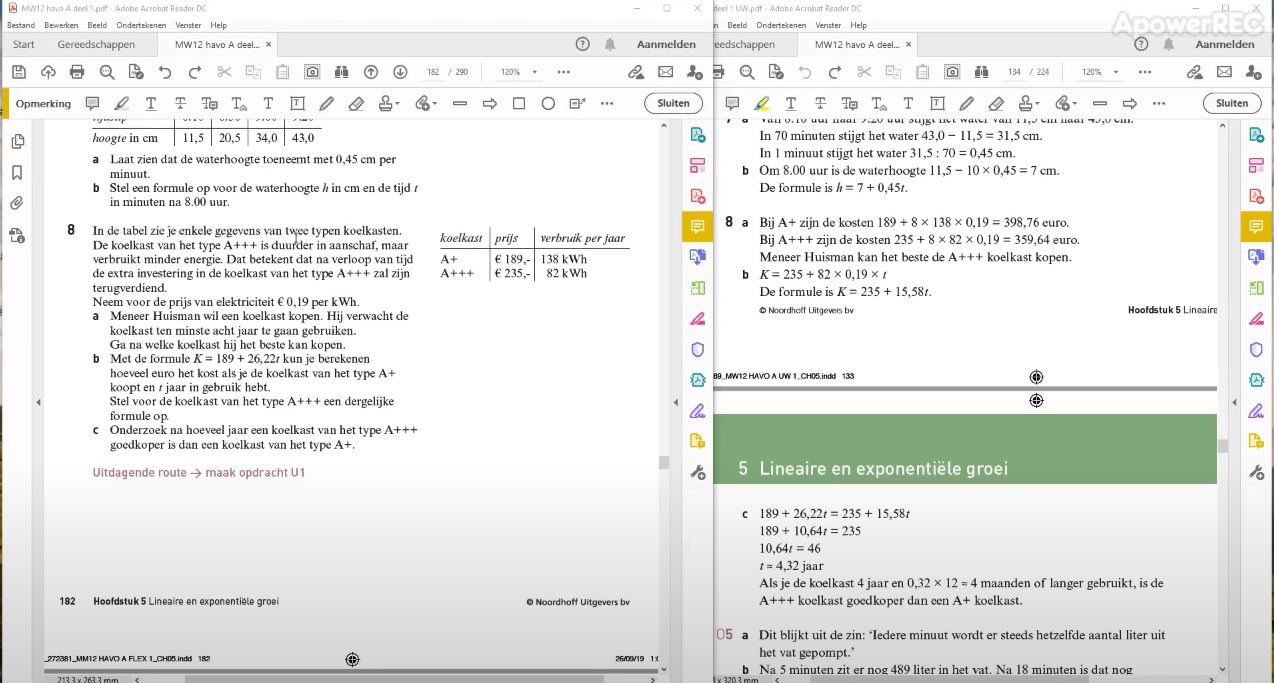This screenshot has width=1274, height=683.
Task: Open find binoculars in left window
Action: (x=342, y=72)
